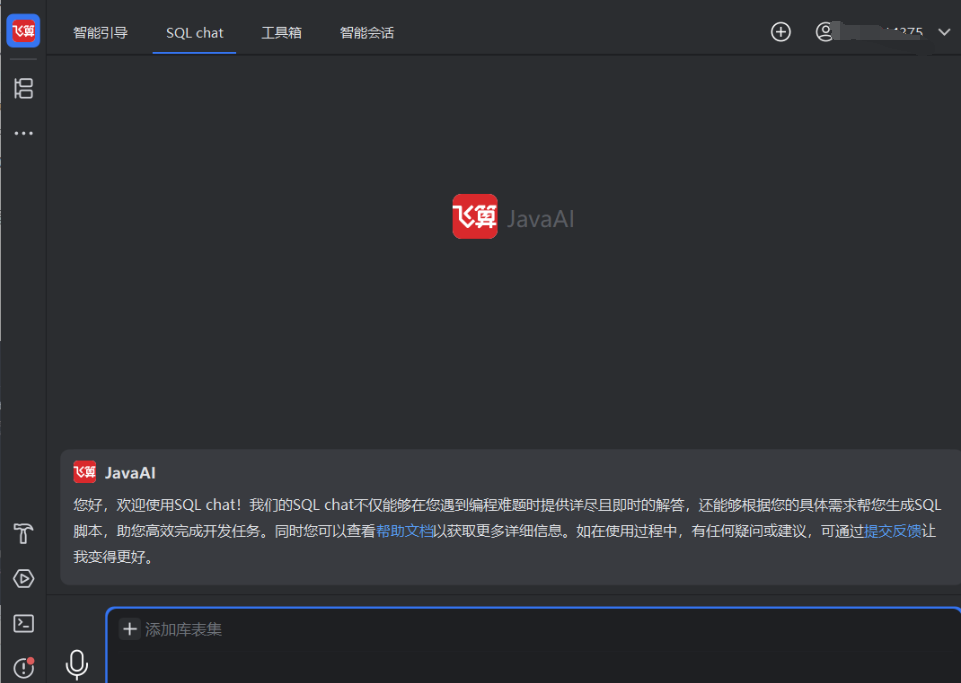Open the Structure tool window icon
Viewport: 961px width, 683px height.
[x=23, y=88]
